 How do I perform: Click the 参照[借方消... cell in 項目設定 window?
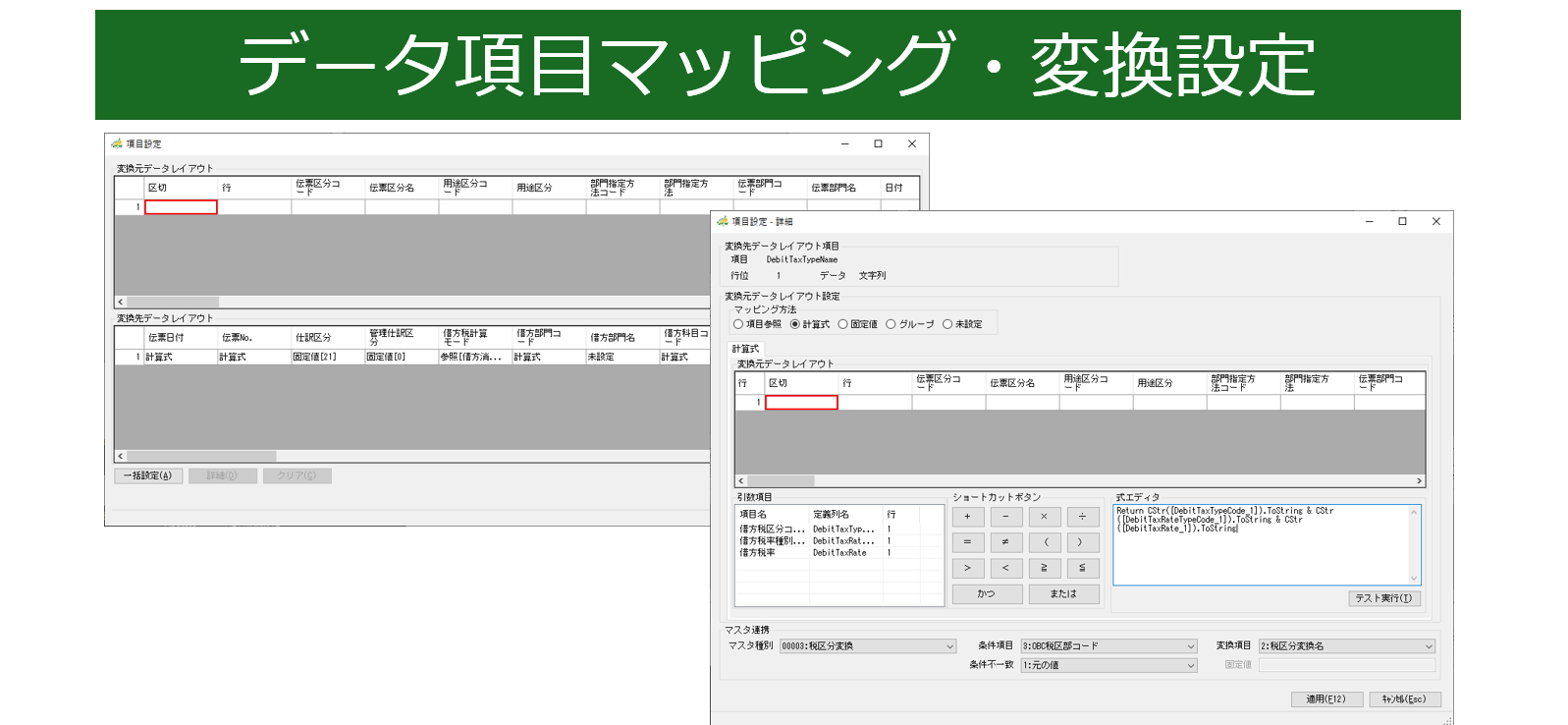click(475, 357)
